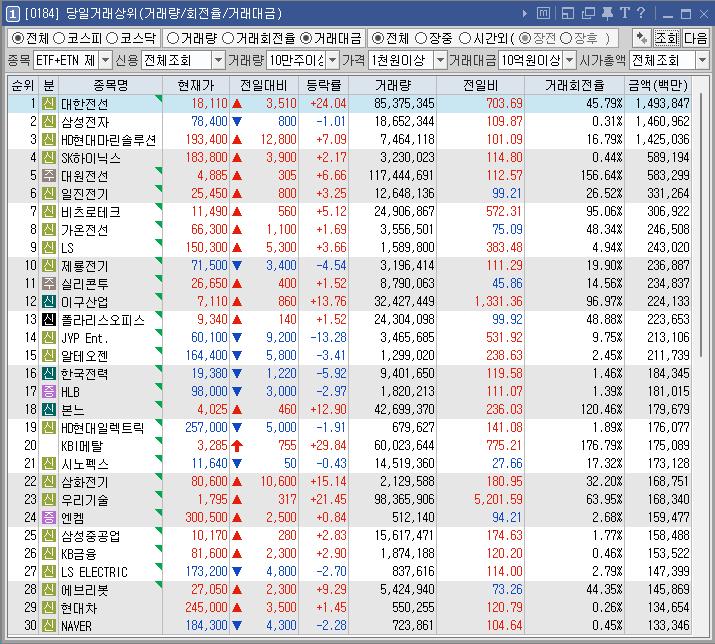Click the 신 badge on 대한전선 row
This screenshot has width=715, height=644.
click(49, 104)
